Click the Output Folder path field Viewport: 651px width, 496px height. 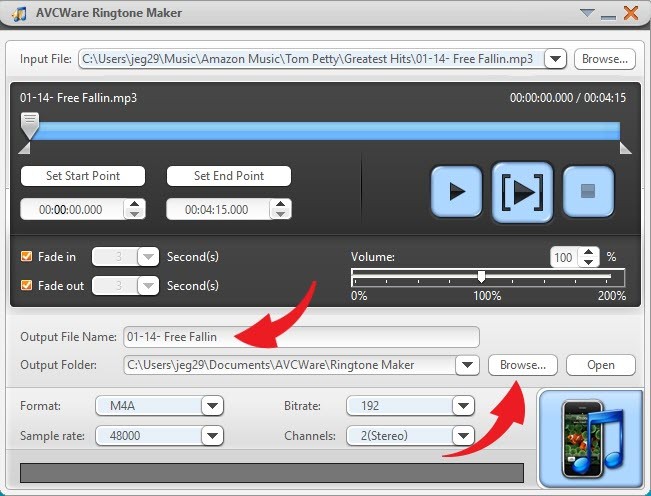(289, 365)
